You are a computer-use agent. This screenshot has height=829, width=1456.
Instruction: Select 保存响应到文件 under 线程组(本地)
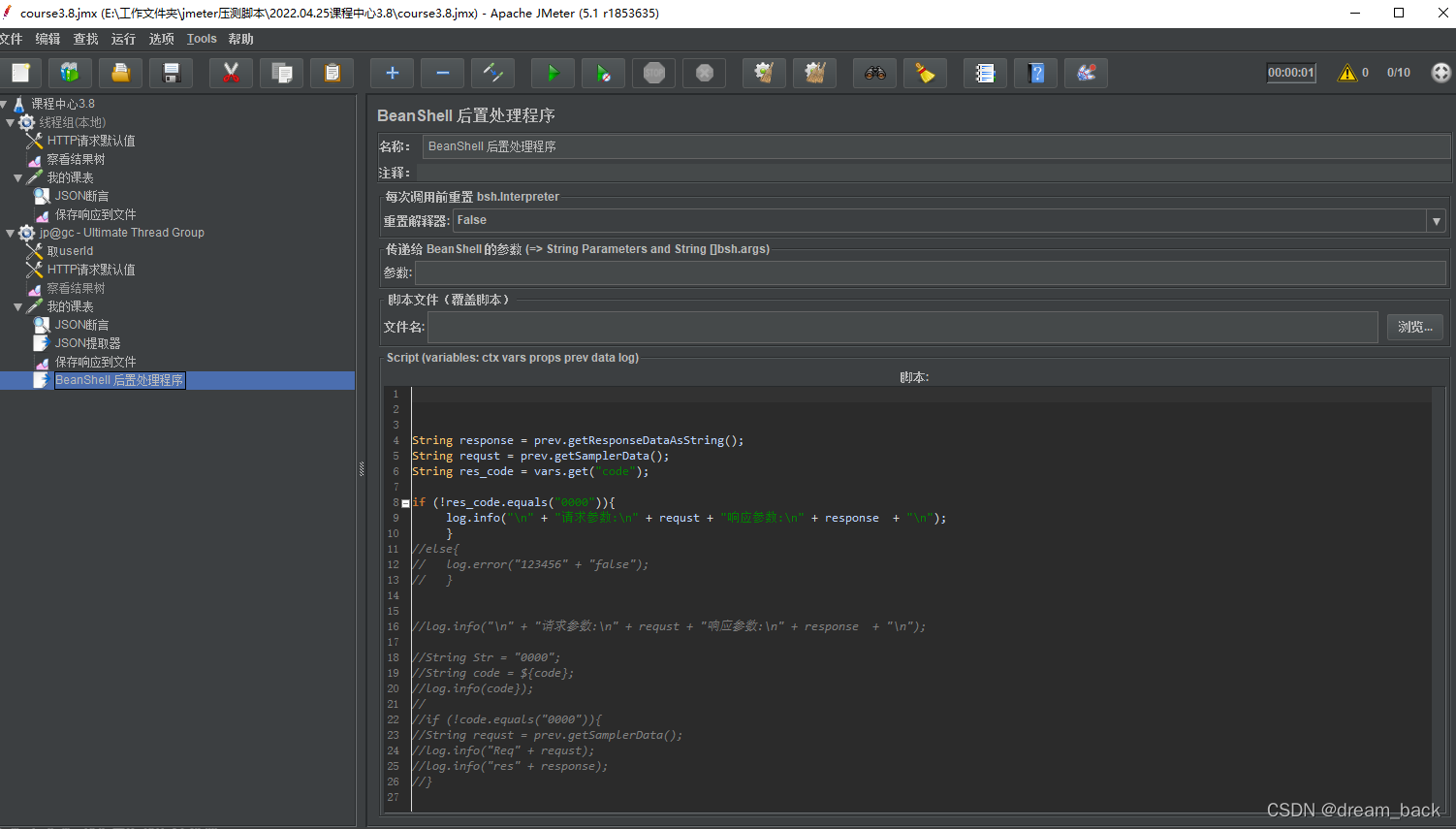point(95,214)
